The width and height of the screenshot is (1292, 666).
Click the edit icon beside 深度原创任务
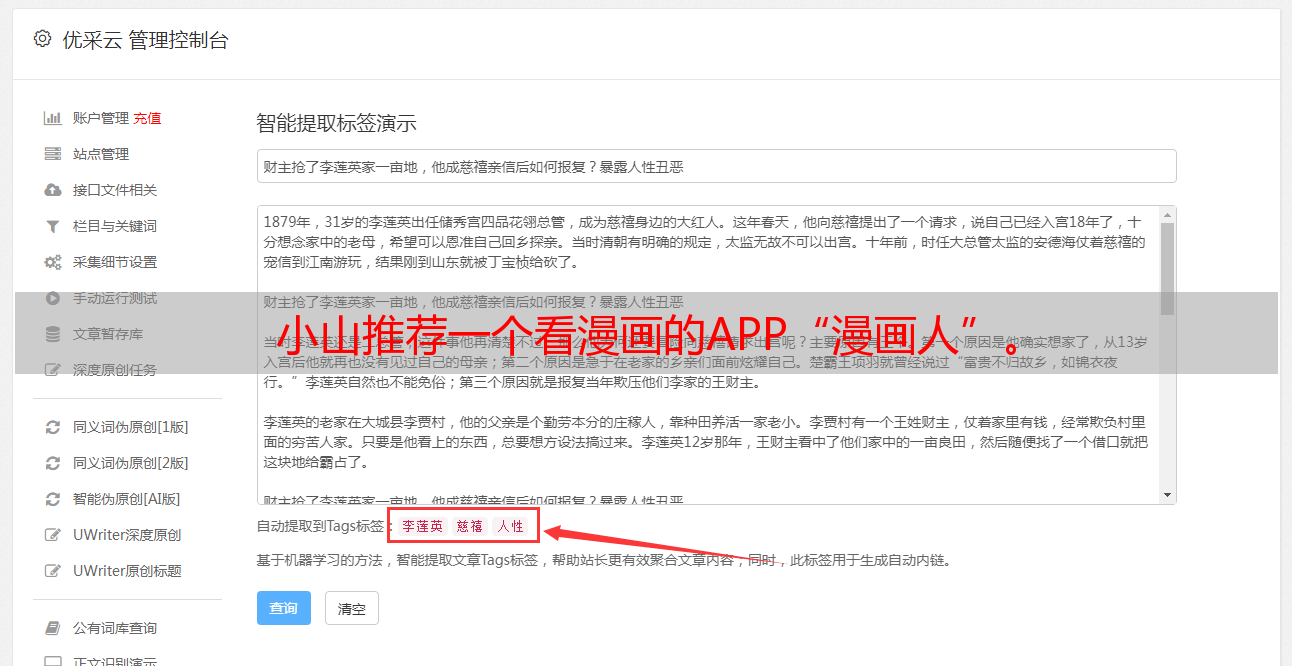(x=53, y=370)
